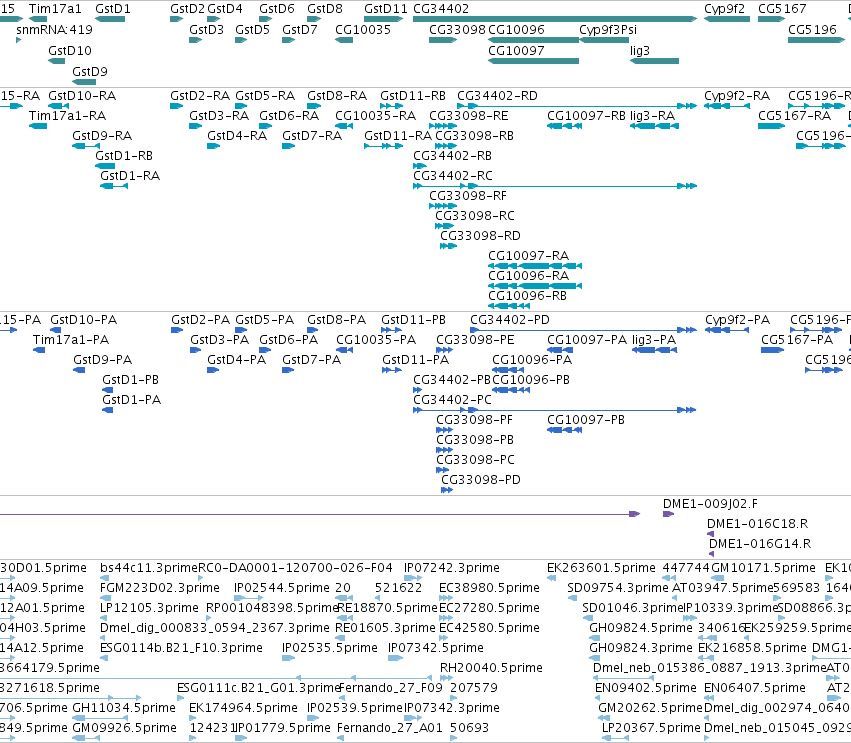Screen dimensions: 851x743
Task: Click transcript lig3-RA
Action: tap(655, 126)
